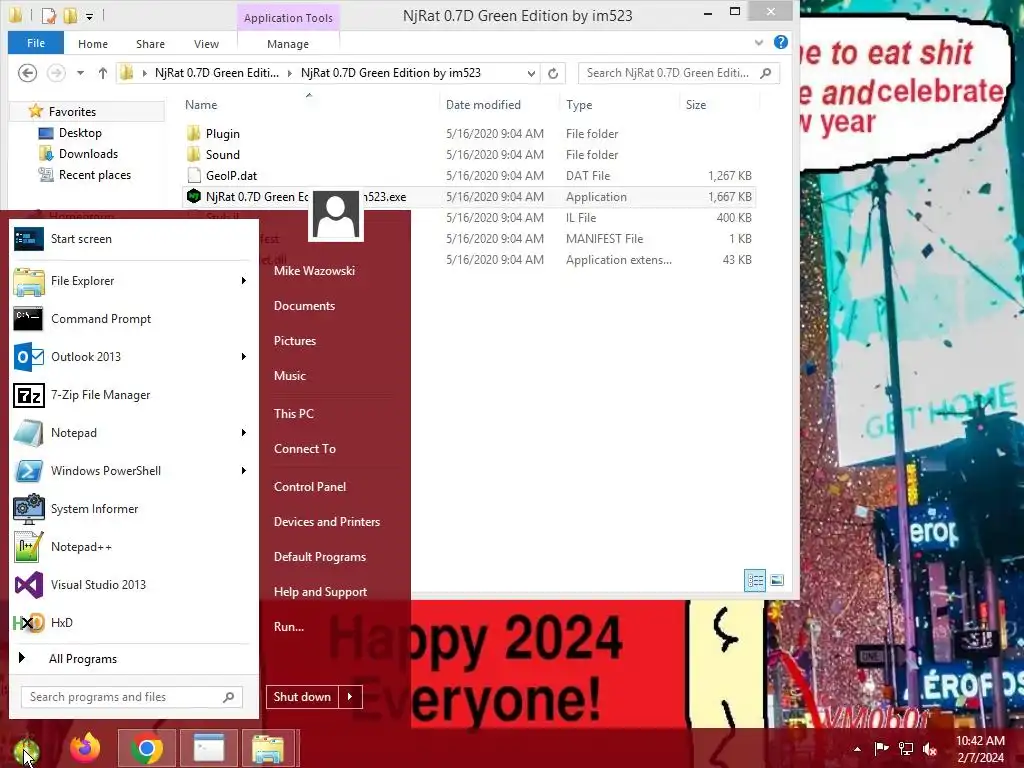Switch to Home ribbon tab
This screenshot has width=1024, height=768.
93,44
